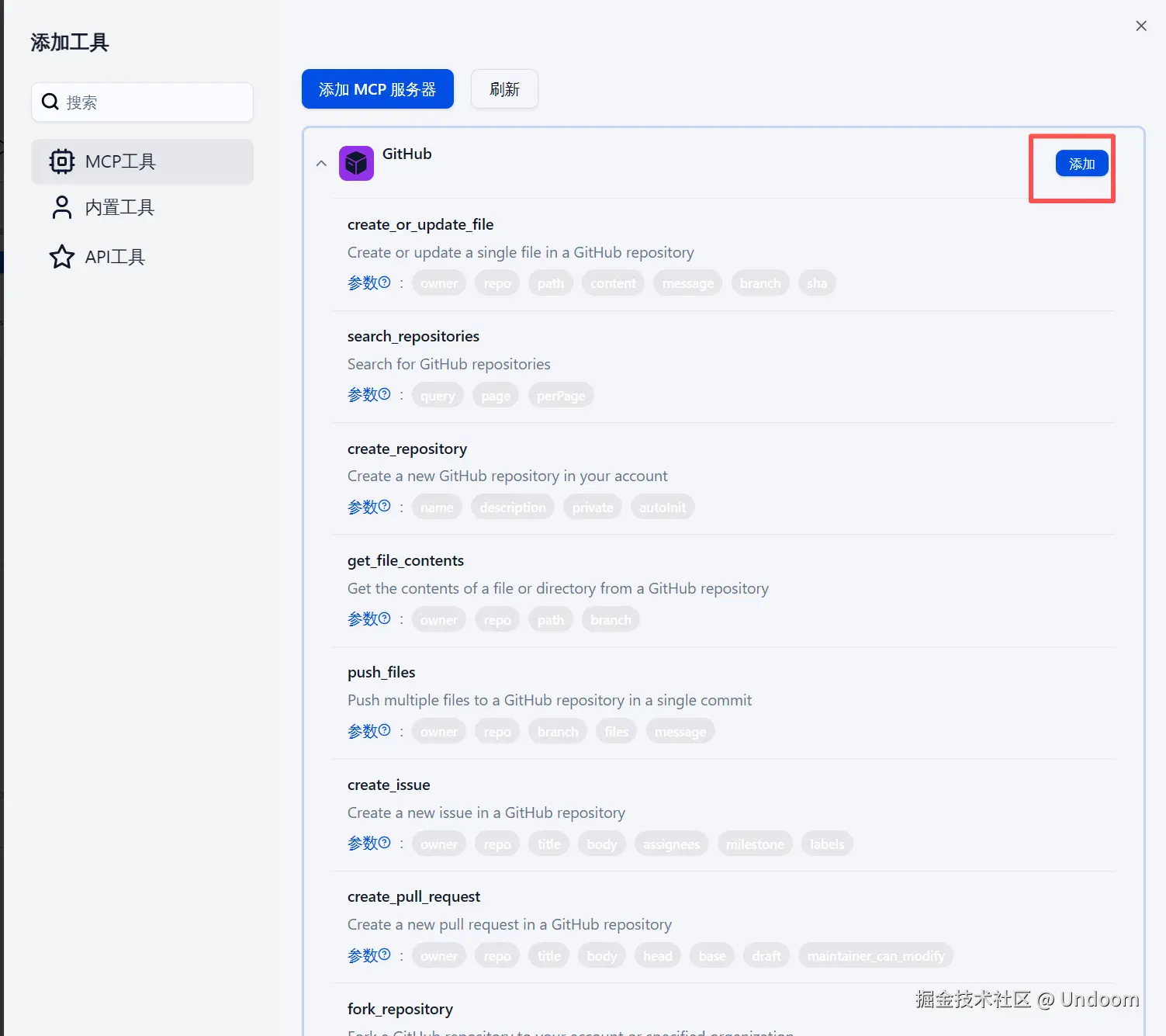Screen dimensions: 1166x1036
Task: Click the 'name' parameter chip
Action: click(x=437, y=507)
